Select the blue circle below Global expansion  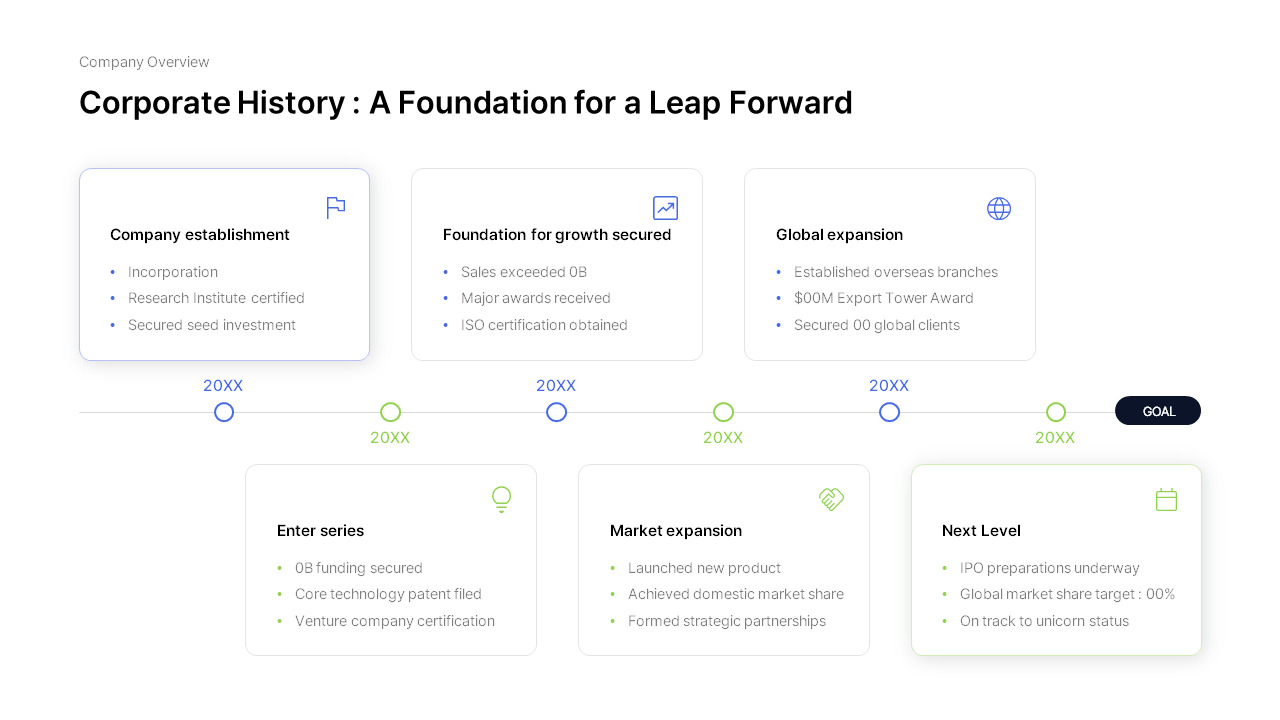[x=890, y=412]
